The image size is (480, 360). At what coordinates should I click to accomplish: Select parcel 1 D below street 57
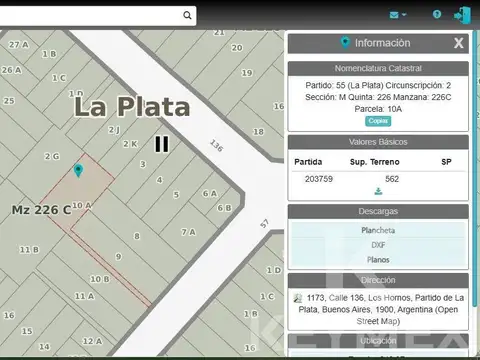click(x=274, y=270)
